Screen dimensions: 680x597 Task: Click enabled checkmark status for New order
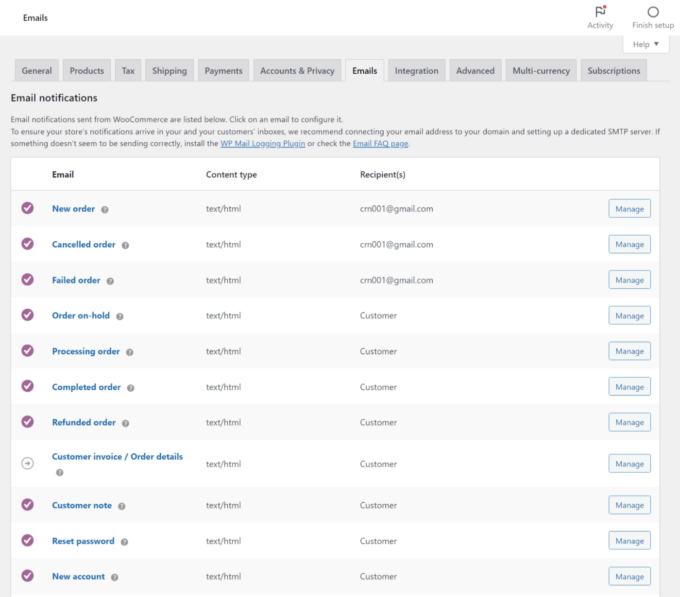pyautogui.click(x=28, y=208)
